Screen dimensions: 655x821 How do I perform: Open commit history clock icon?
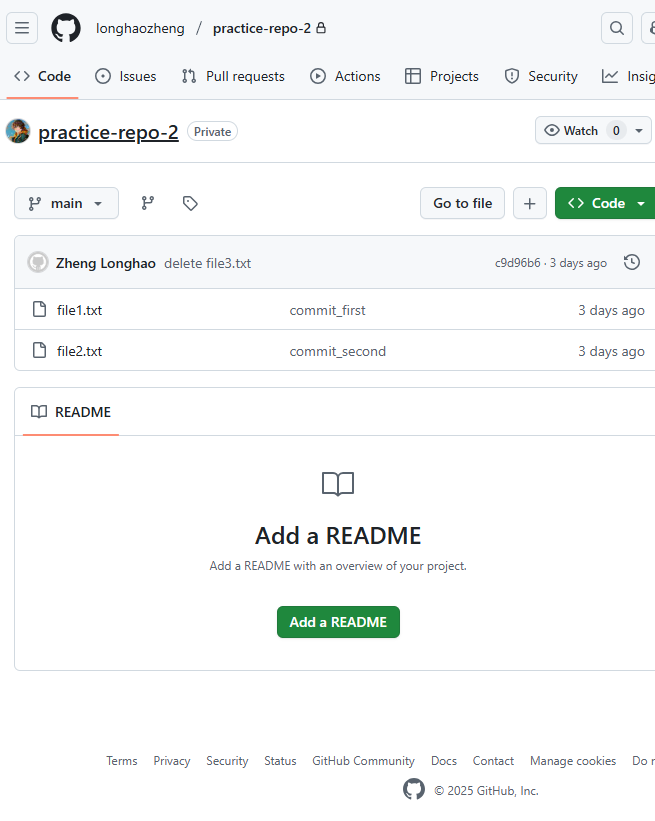tap(632, 262)
